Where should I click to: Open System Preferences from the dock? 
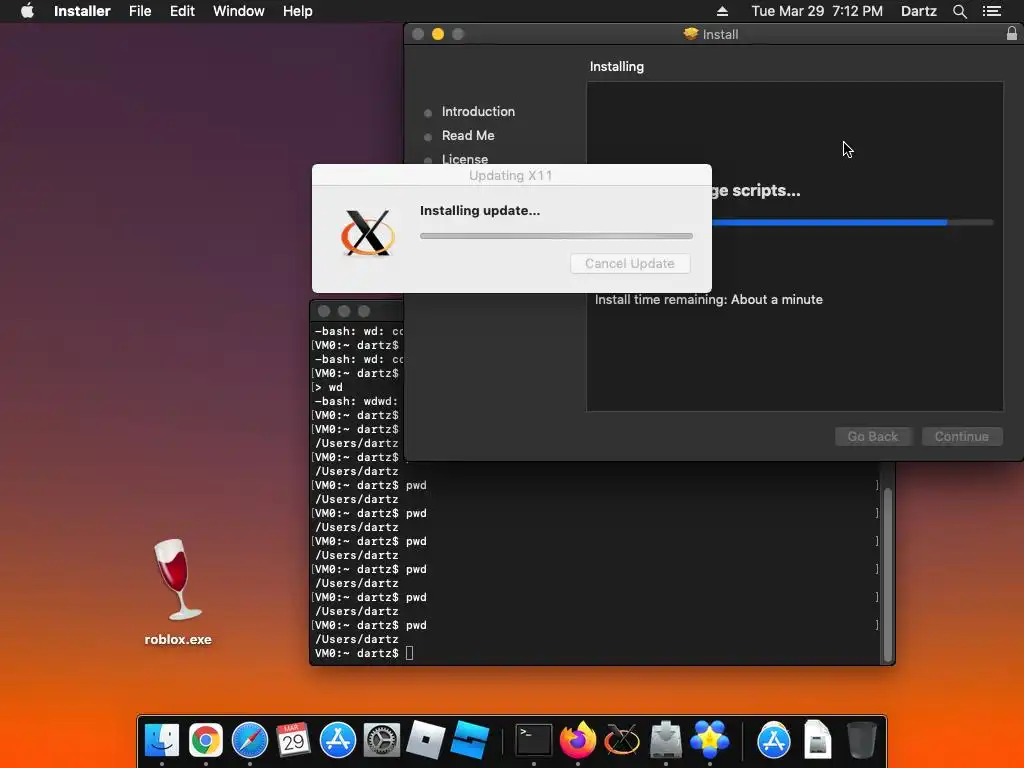[381, 741]
